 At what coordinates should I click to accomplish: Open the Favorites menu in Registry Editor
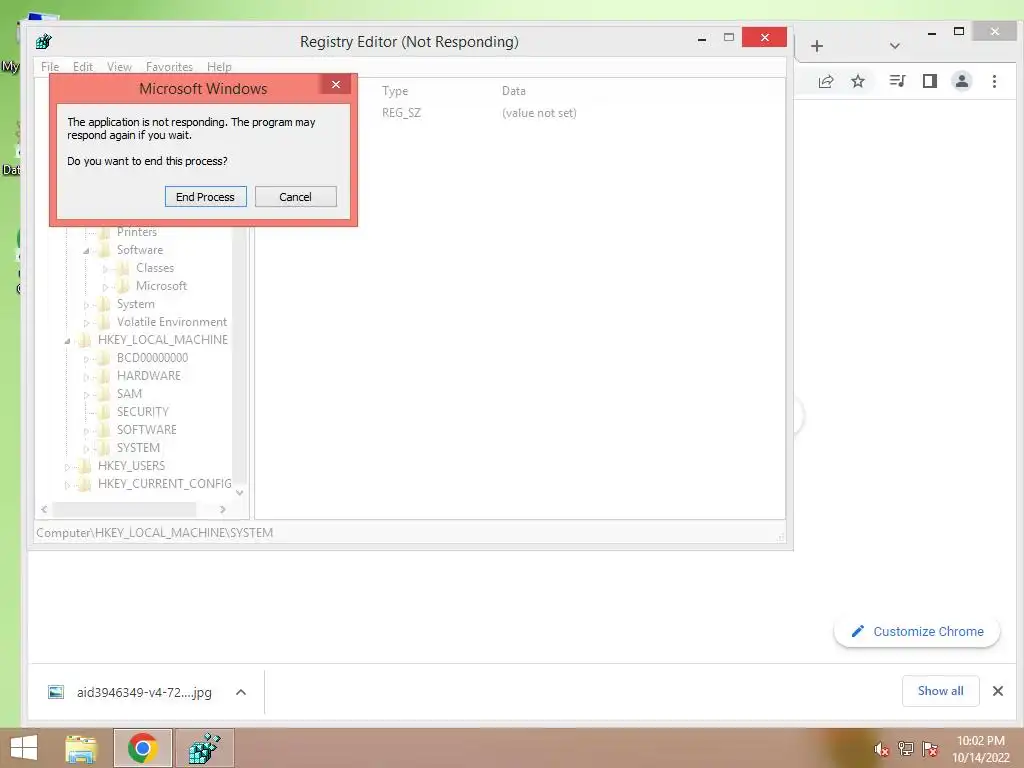click(169, 67)
